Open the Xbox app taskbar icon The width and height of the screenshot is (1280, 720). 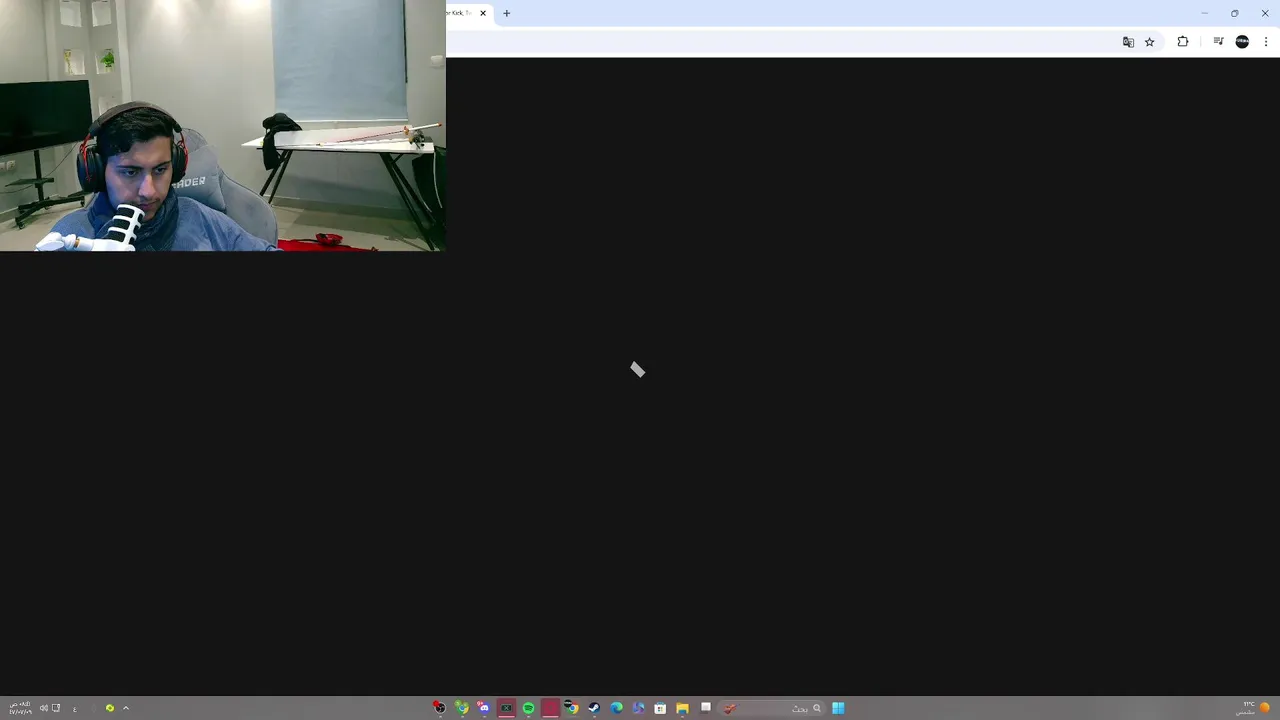(506, 708)
